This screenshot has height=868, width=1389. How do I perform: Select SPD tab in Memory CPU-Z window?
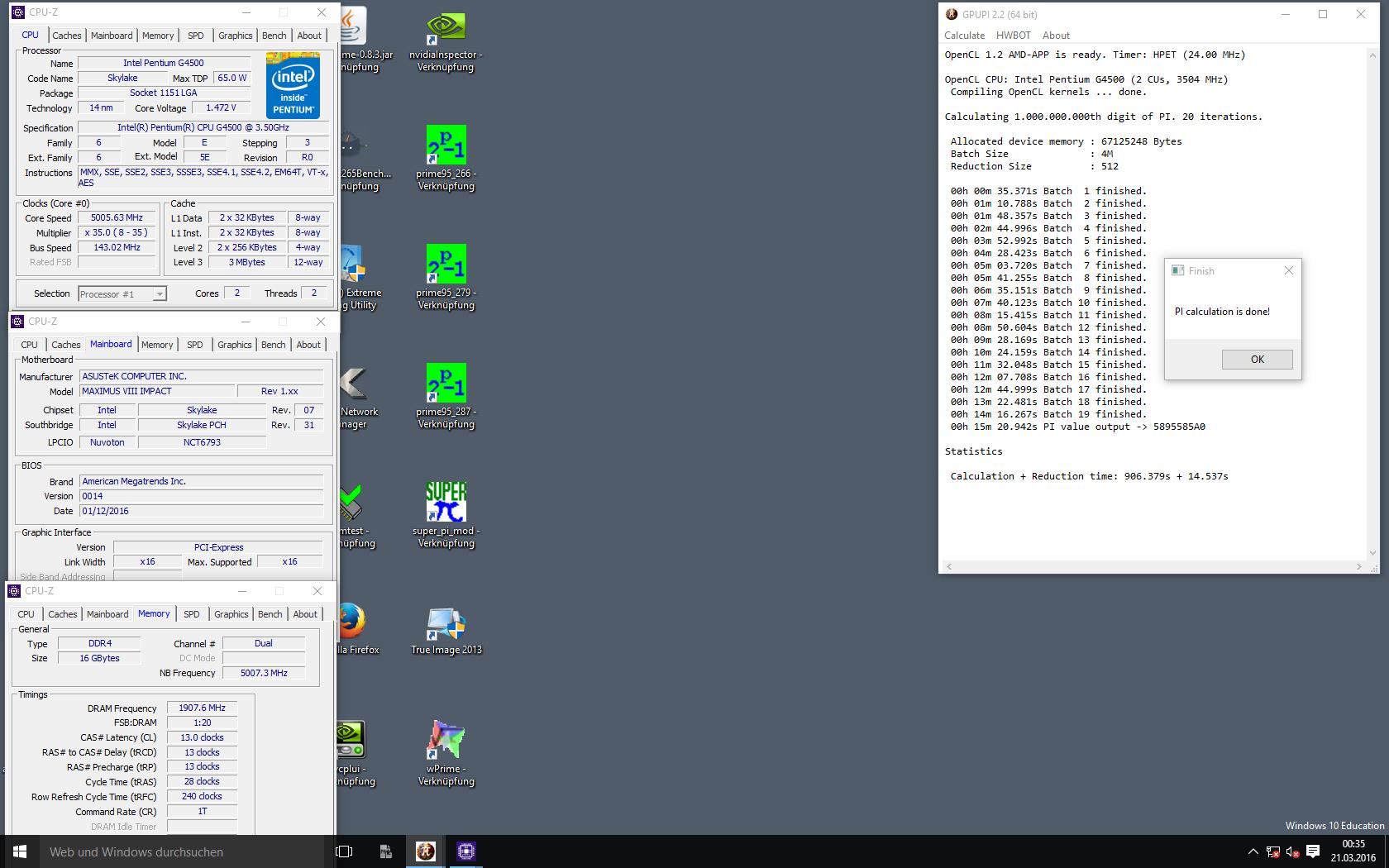[191, 614]
